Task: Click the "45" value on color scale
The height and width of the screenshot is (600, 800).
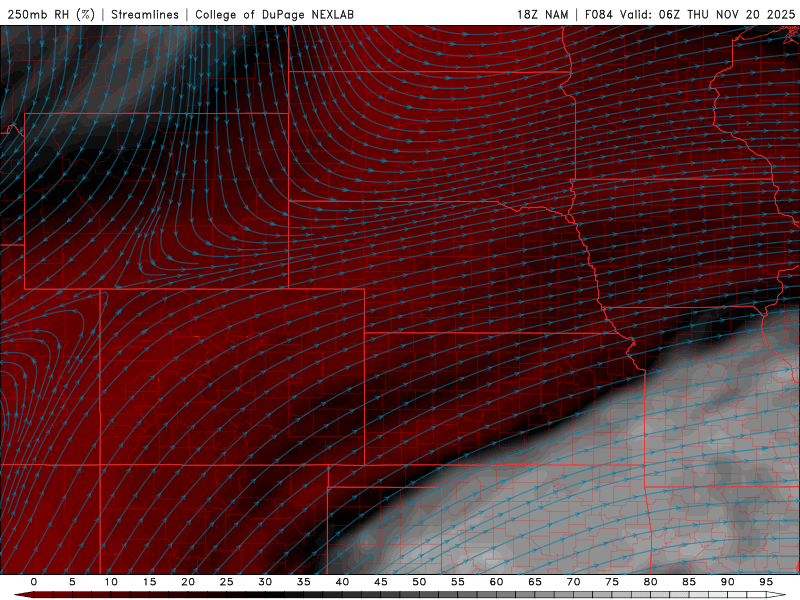Action: click(381, 582)
